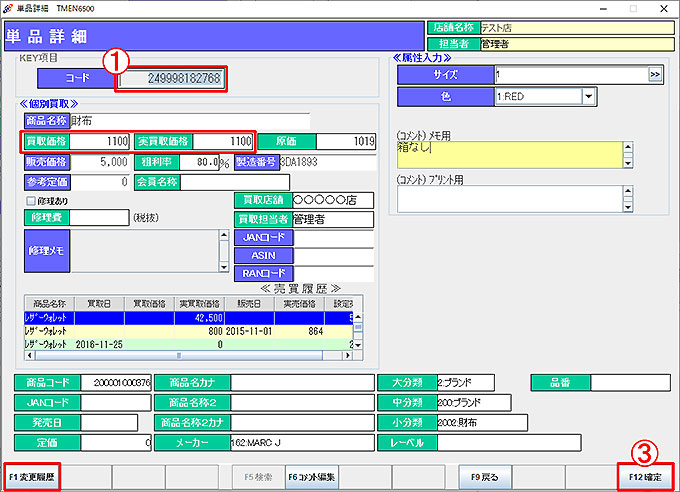Click the 修理メモ scrollbar up arrow
This screenshot has width=680, height=492.
tap(224, 236)
